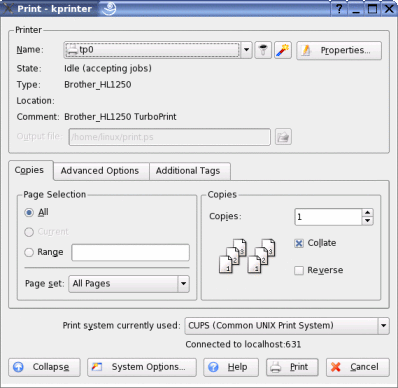This screenshot has height=388, width=398.
Task: Click the Copies number field
Action: pyautogui.click(x=328, y=217)
